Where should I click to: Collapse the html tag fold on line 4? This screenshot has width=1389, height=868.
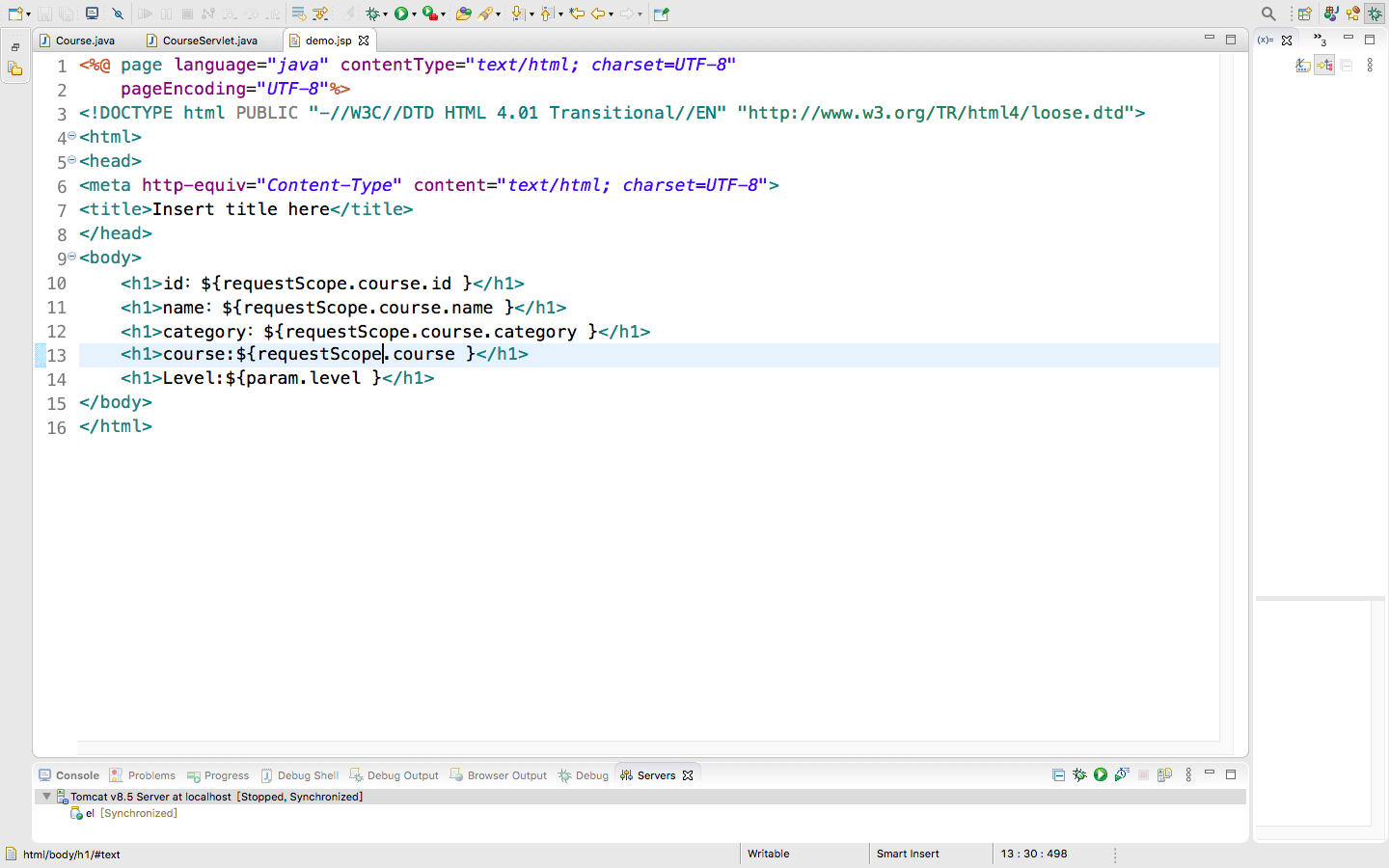coord(72,136)
